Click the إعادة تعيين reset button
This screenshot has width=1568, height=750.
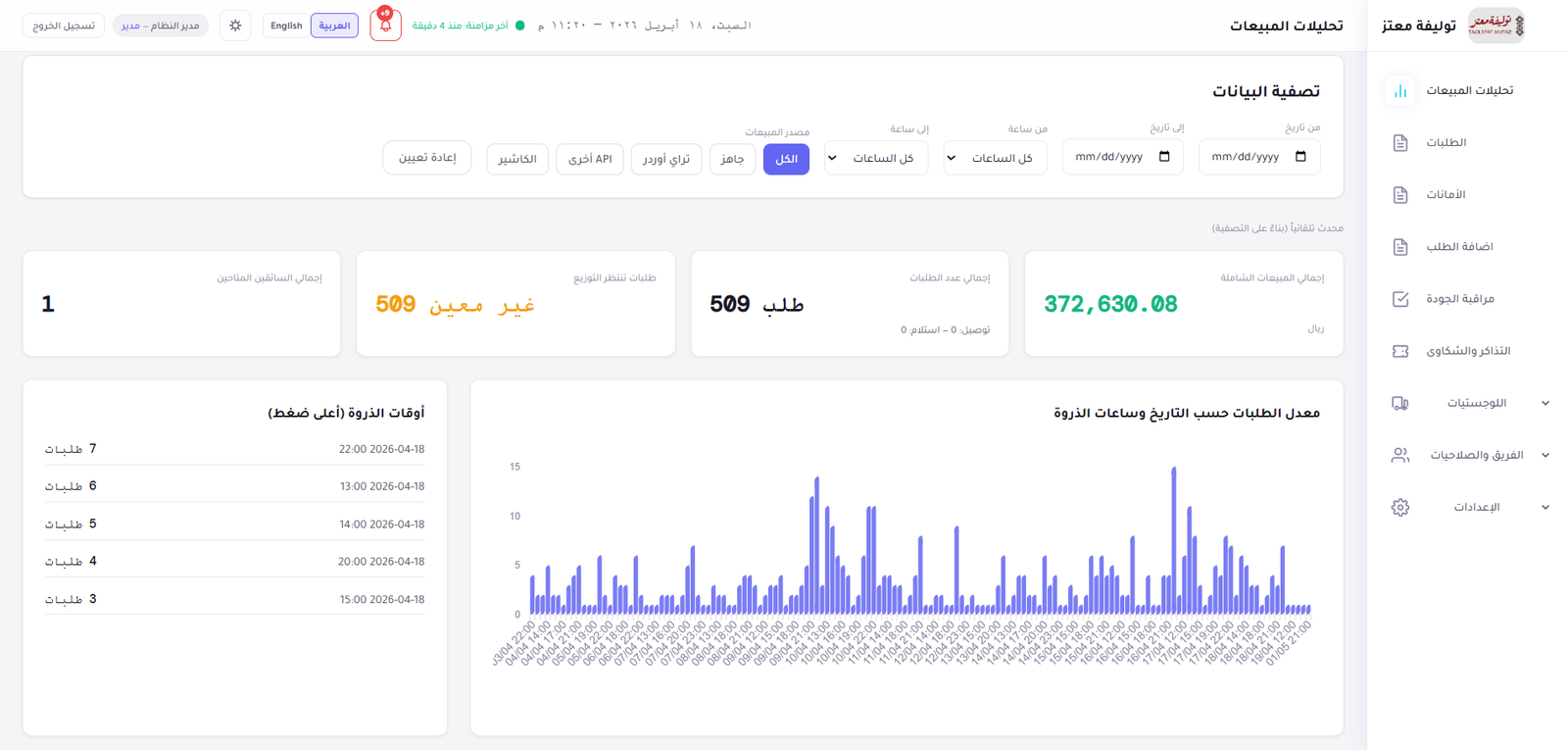[427, 158]
